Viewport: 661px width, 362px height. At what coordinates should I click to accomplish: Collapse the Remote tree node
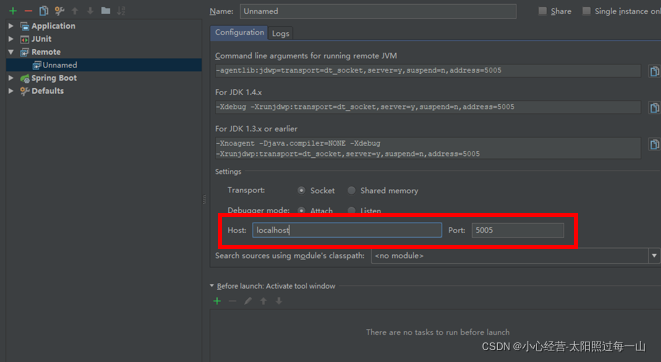11,52
